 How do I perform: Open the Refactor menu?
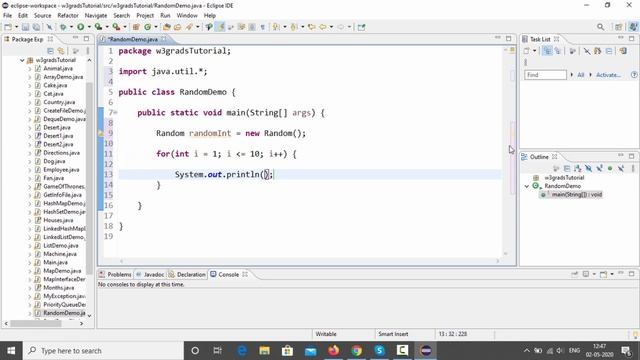(x=68, y=16)
